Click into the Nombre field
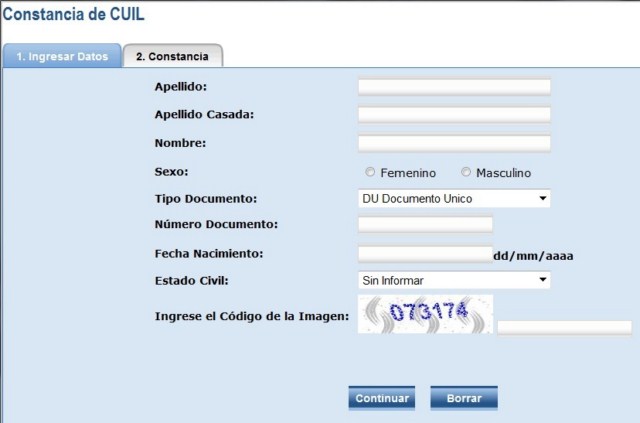This screenshot has width=640, height=423. click(x=454, y=143)
